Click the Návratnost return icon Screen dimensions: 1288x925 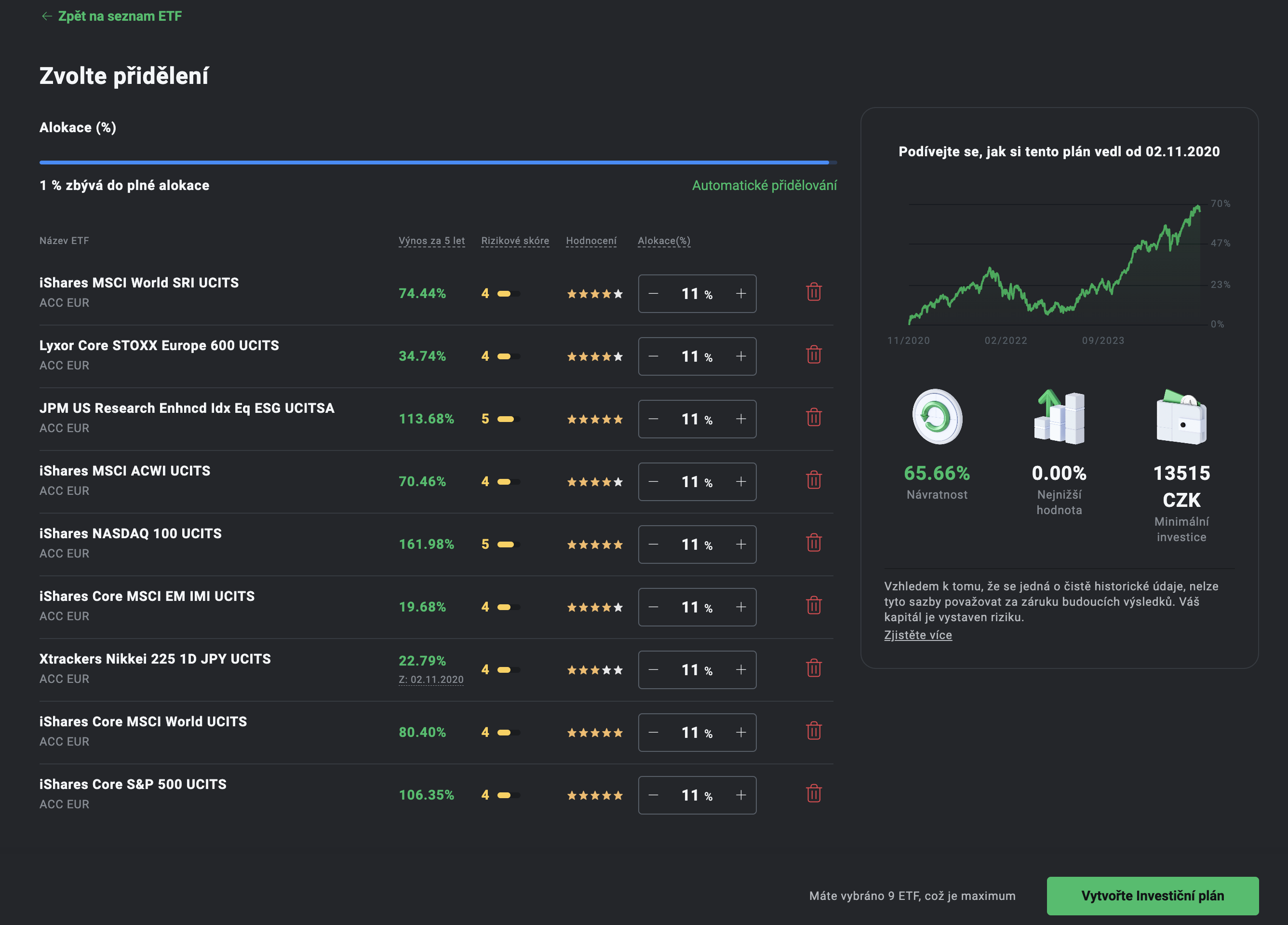tap(937, 417)
